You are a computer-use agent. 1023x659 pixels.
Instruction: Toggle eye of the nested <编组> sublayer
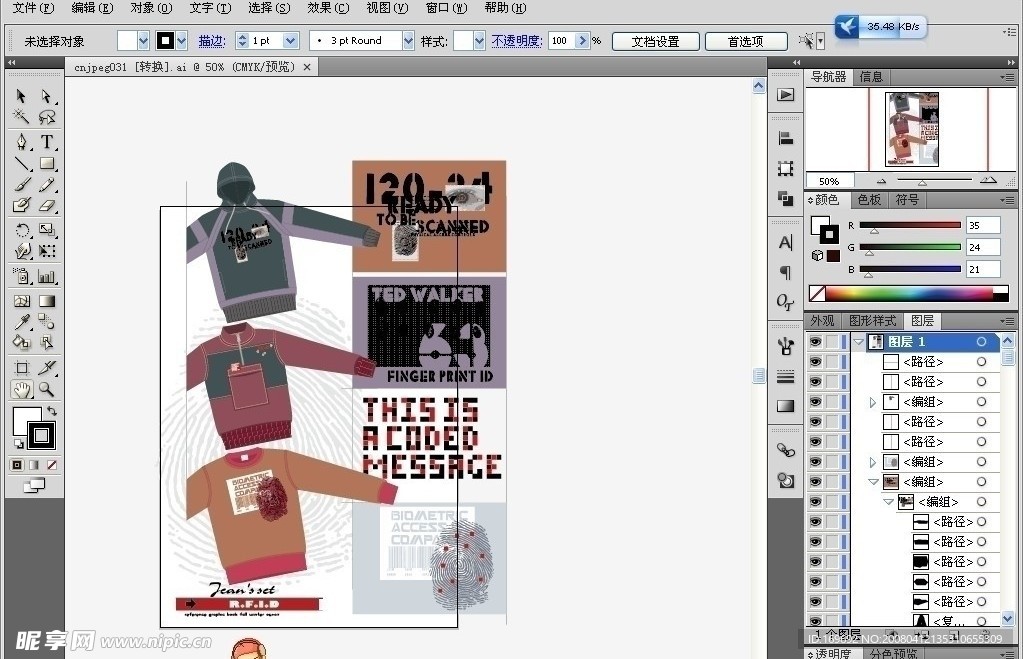815,502
